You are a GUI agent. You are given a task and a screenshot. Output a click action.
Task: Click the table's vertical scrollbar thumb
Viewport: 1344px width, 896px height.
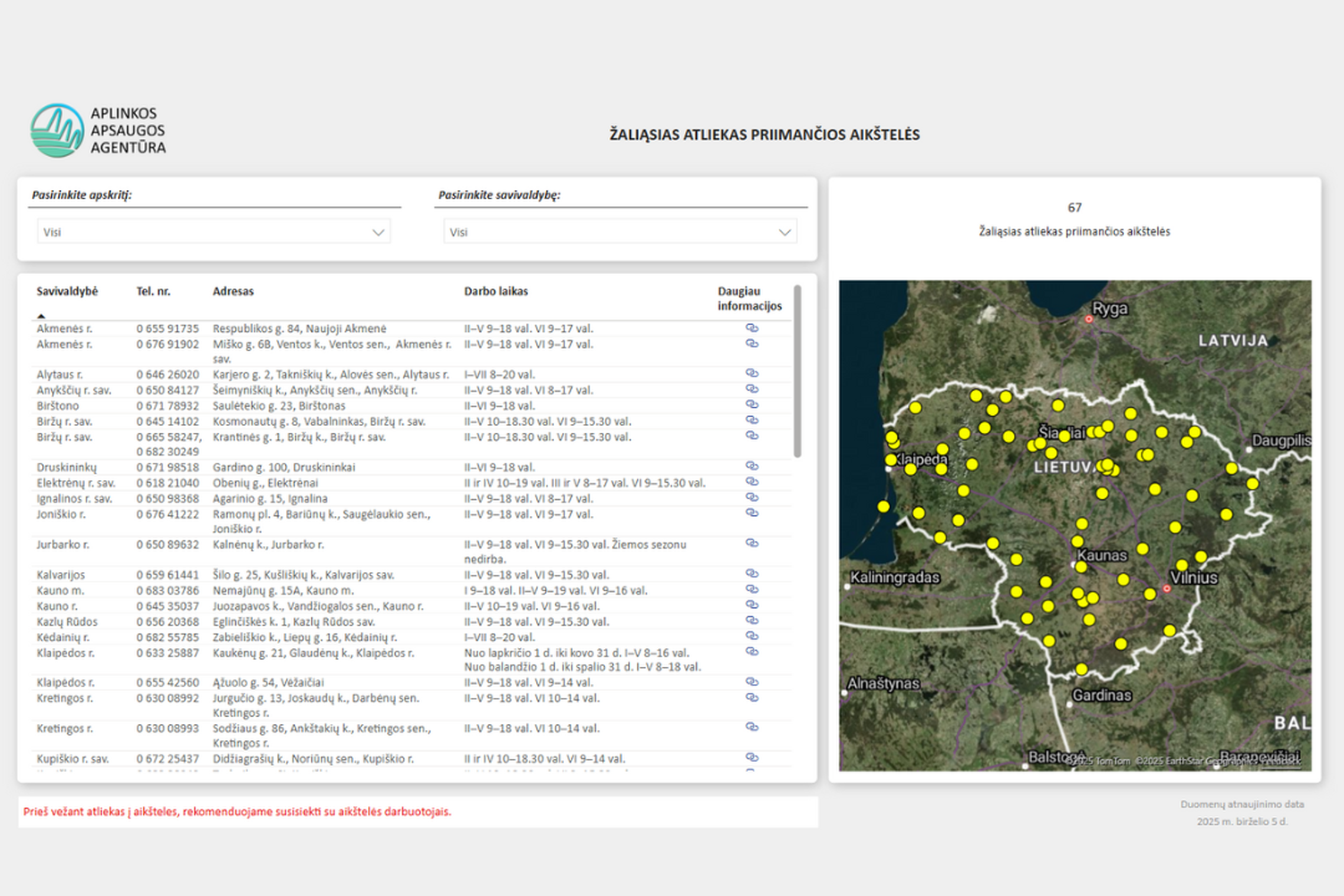(x=797, y=371)
